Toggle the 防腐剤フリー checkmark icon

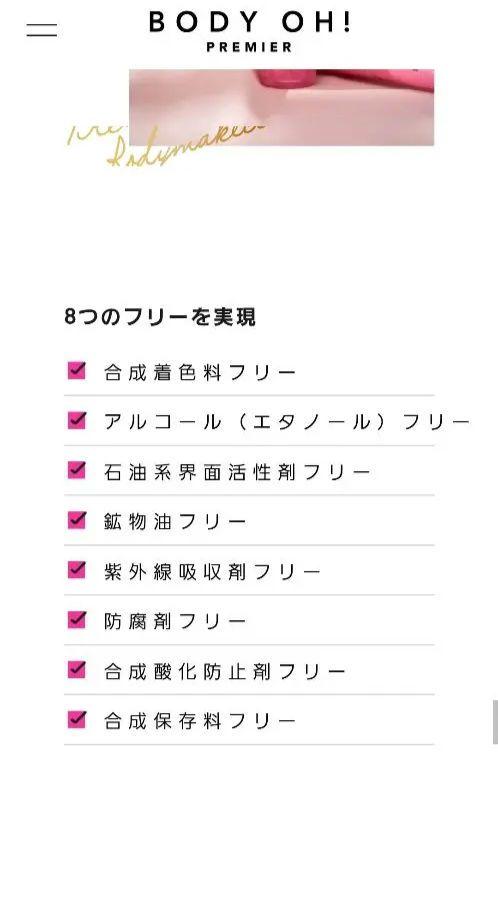pos(77,620)
